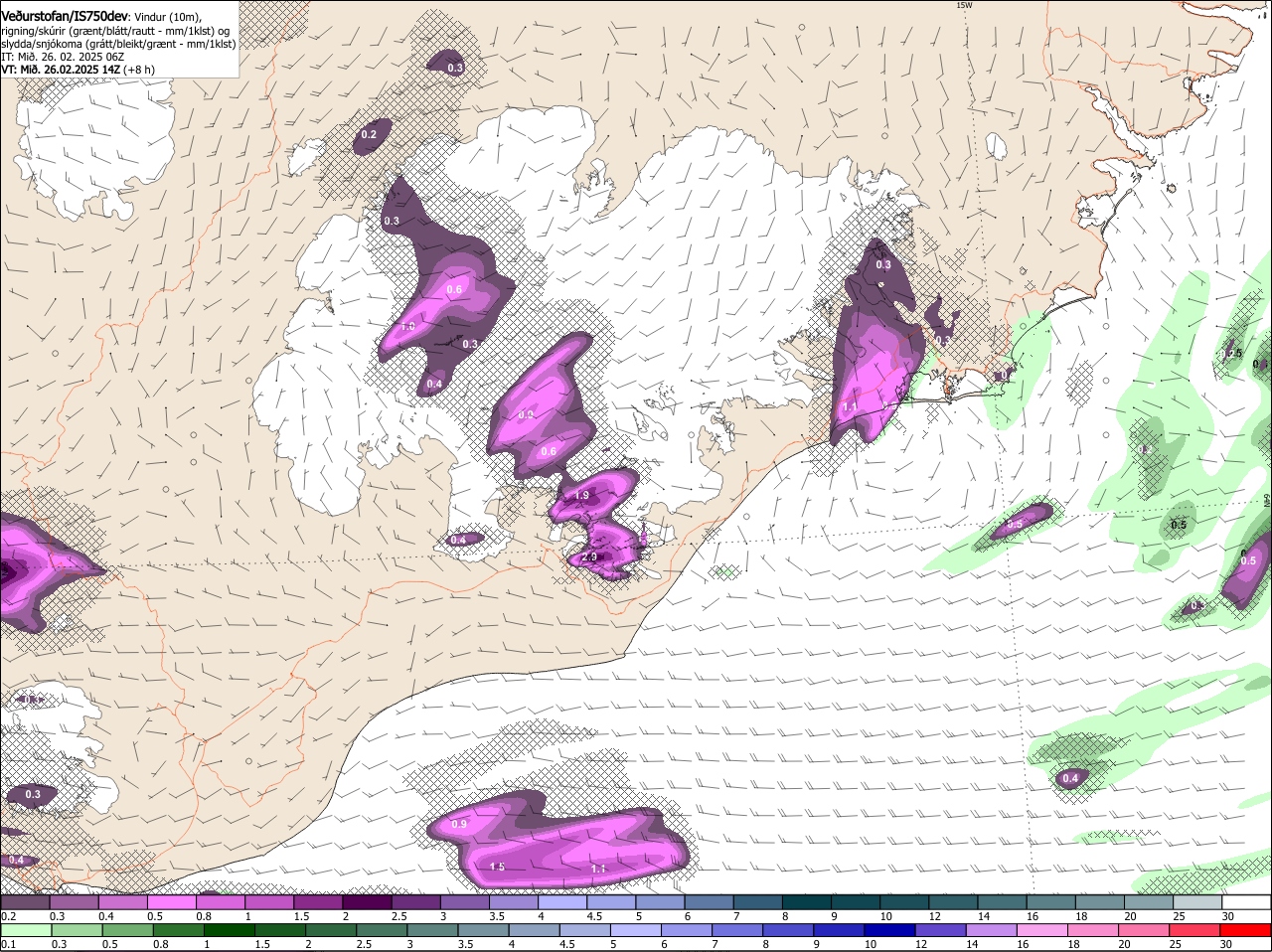Pick the violet swatch labeled 12 in lower legend
Image resolution: width=1272 pixels, height=952 pixels.
click(x=941, y=931)
